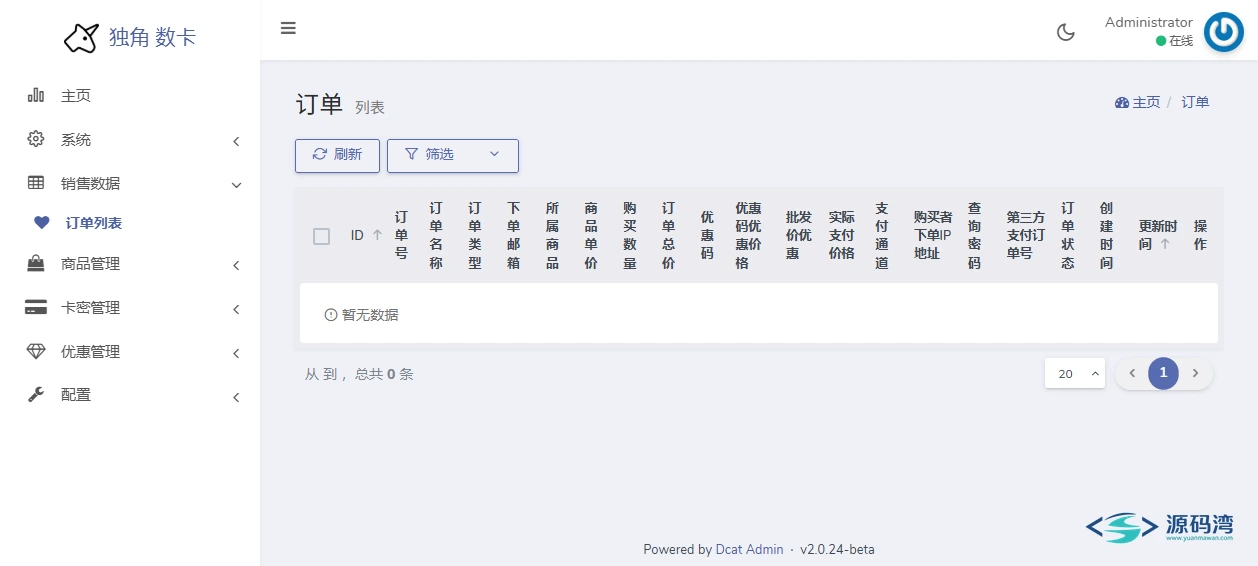This screenshot has width=1258, height=566.
Task: Click the 第三方支付订单号 column header
Action: [1026, 235]
